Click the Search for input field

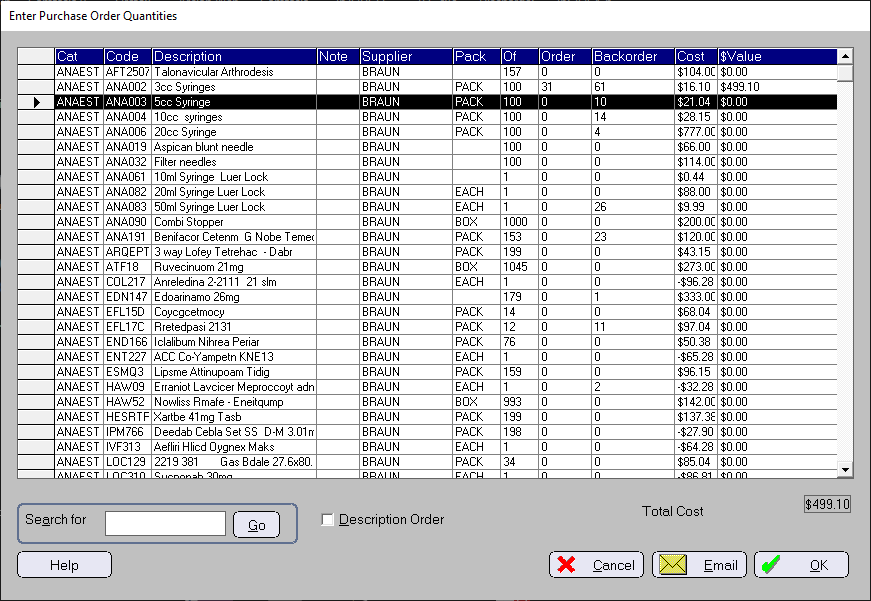165,523
